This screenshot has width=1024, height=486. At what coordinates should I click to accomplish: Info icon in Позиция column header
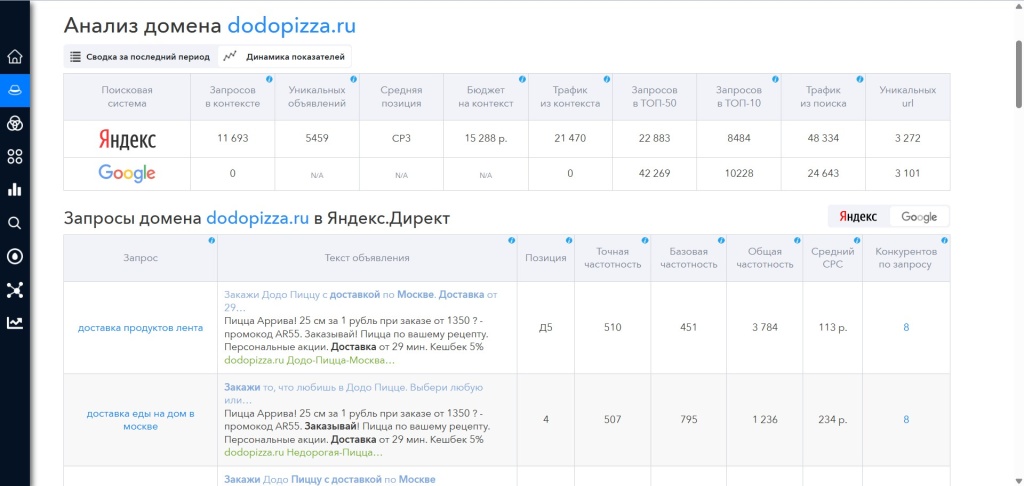(x=569, y=240)
